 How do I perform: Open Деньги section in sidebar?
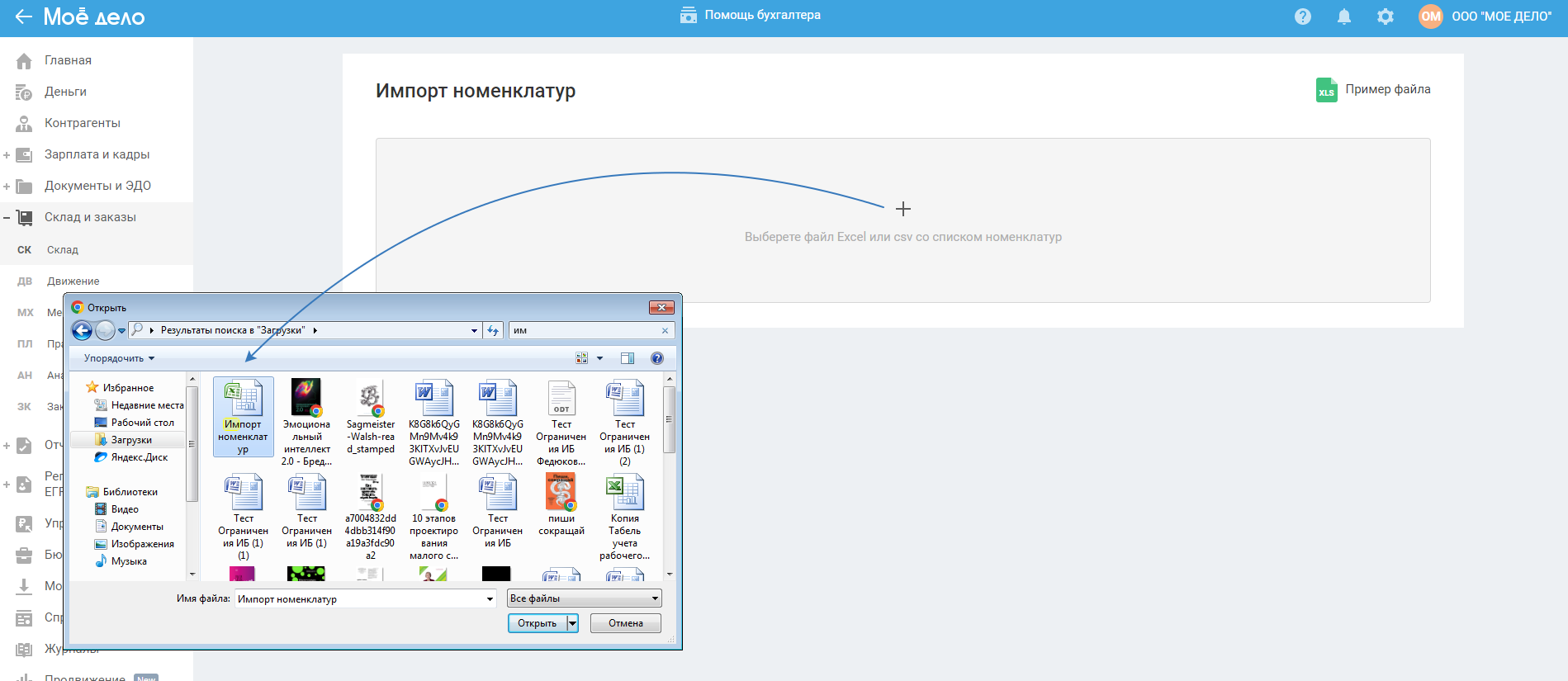click(x=65, y=92)
